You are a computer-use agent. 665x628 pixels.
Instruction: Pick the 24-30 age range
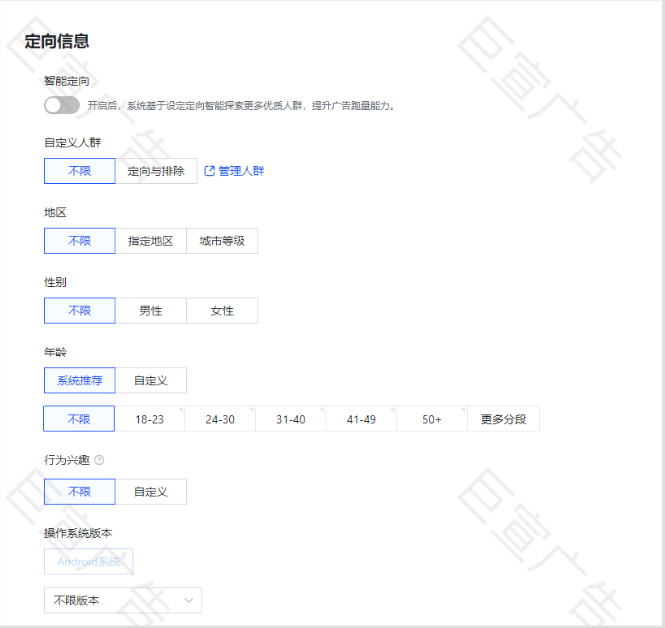tap(220, 419)
